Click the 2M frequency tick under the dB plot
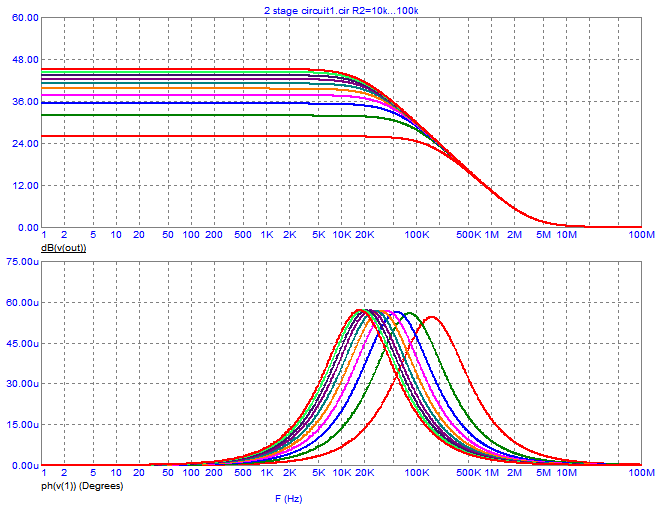662x514 pixels. (x=514, y=235)
